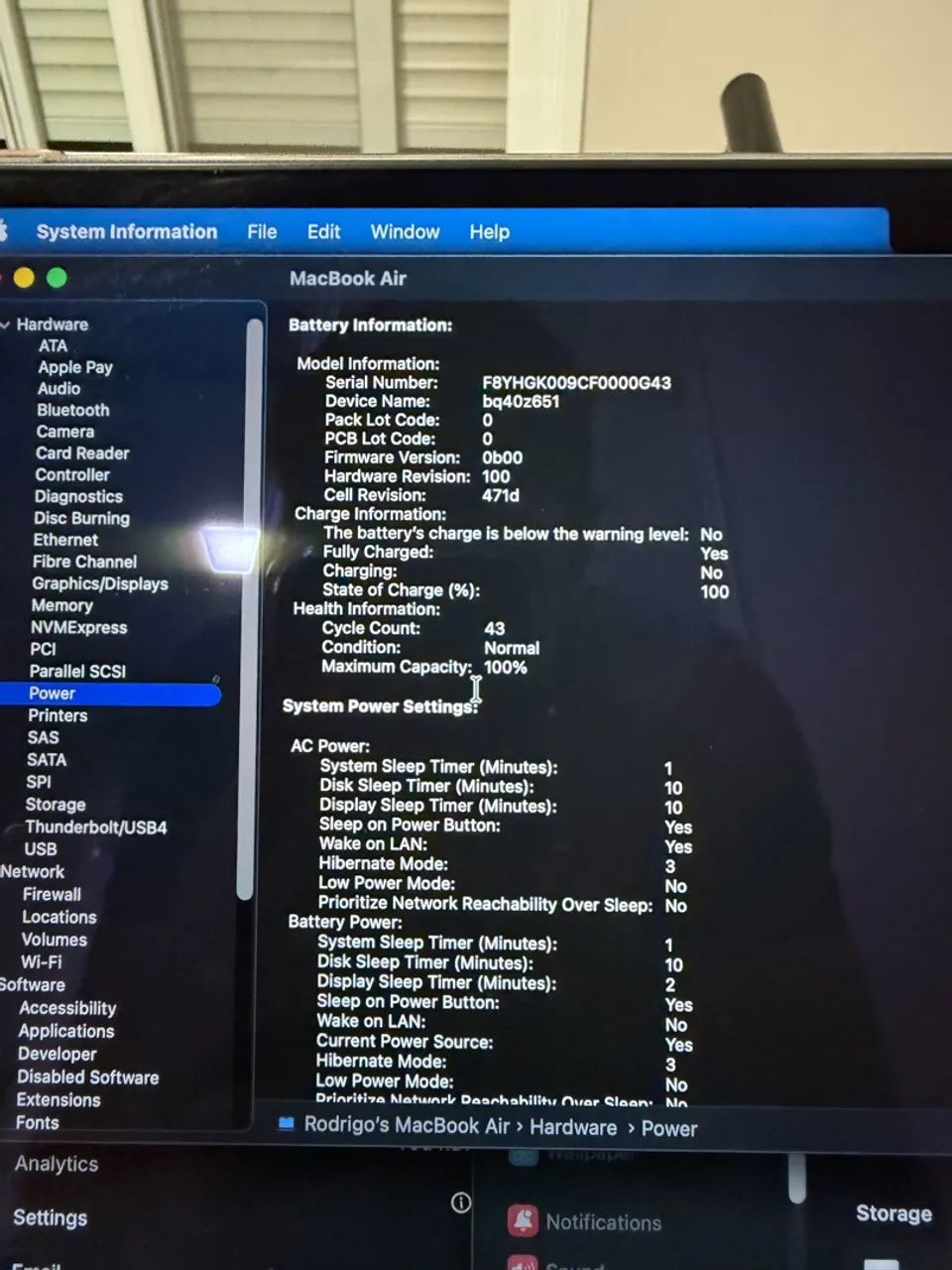The height and width of the screenshot is (1270, 952).
Task: Click the Cycle Count value 43
Action: pos(494,629)
